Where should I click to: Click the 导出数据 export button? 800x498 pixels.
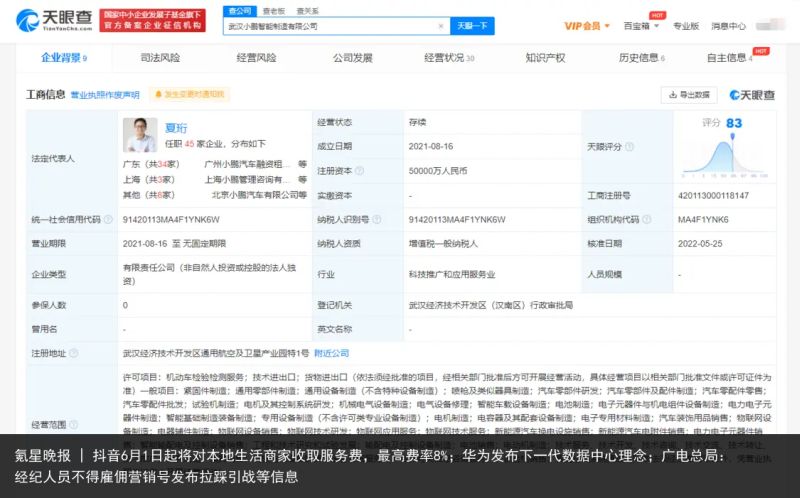point(689,95)
